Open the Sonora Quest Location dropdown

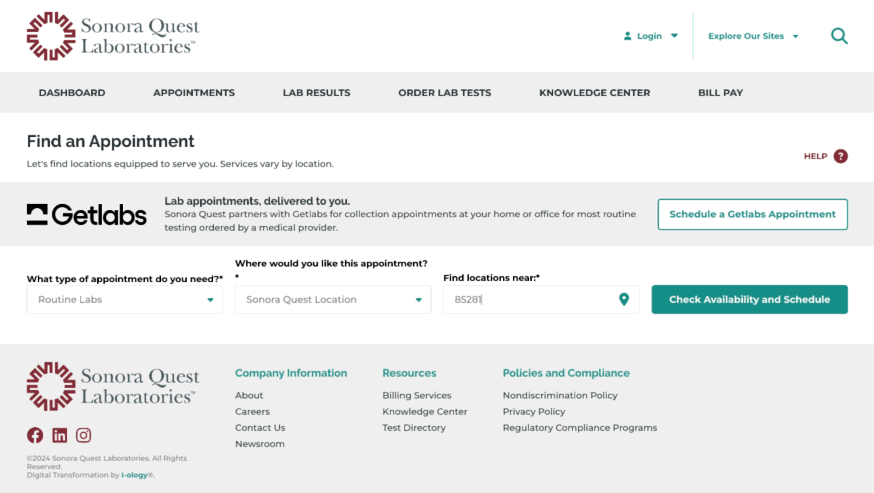click(333, 299)
